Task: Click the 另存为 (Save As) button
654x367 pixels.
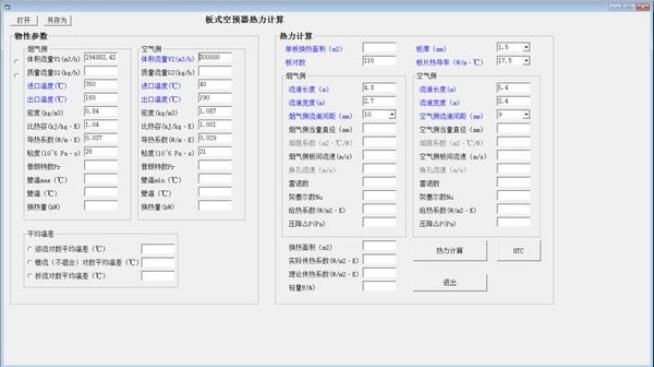Action: pos(57,20)
